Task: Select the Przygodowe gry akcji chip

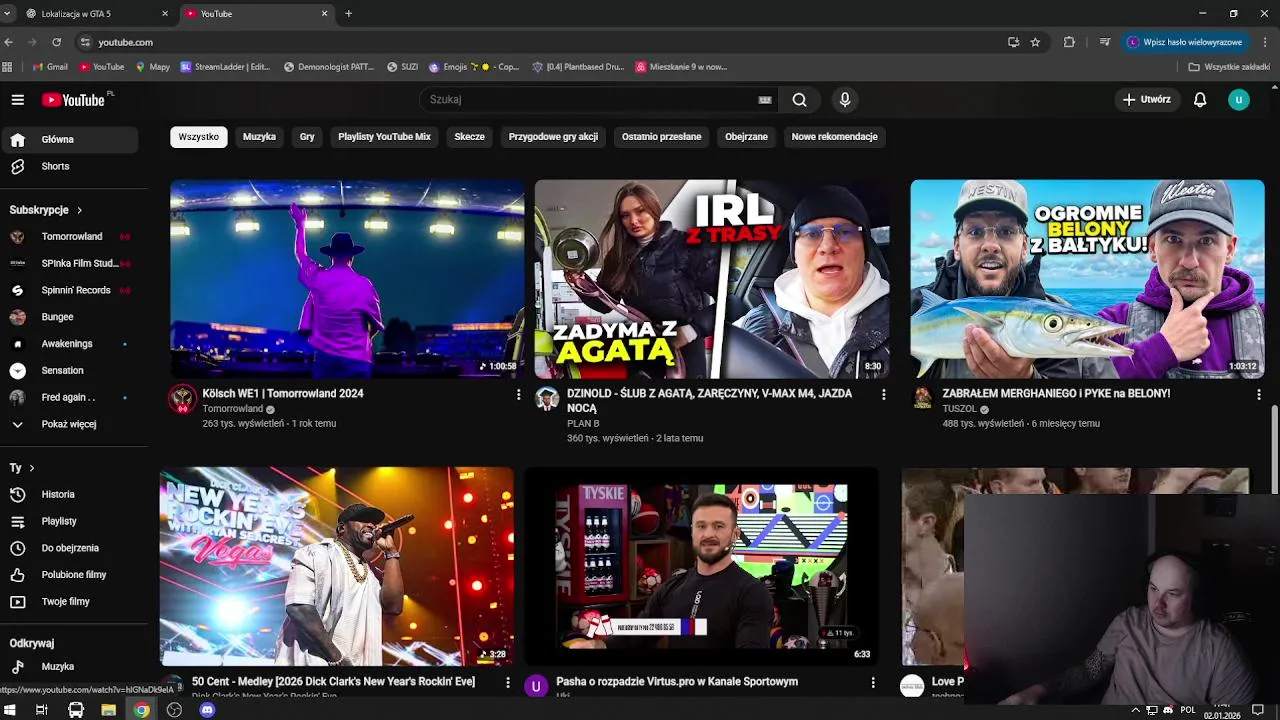Action: coord(553,137)
